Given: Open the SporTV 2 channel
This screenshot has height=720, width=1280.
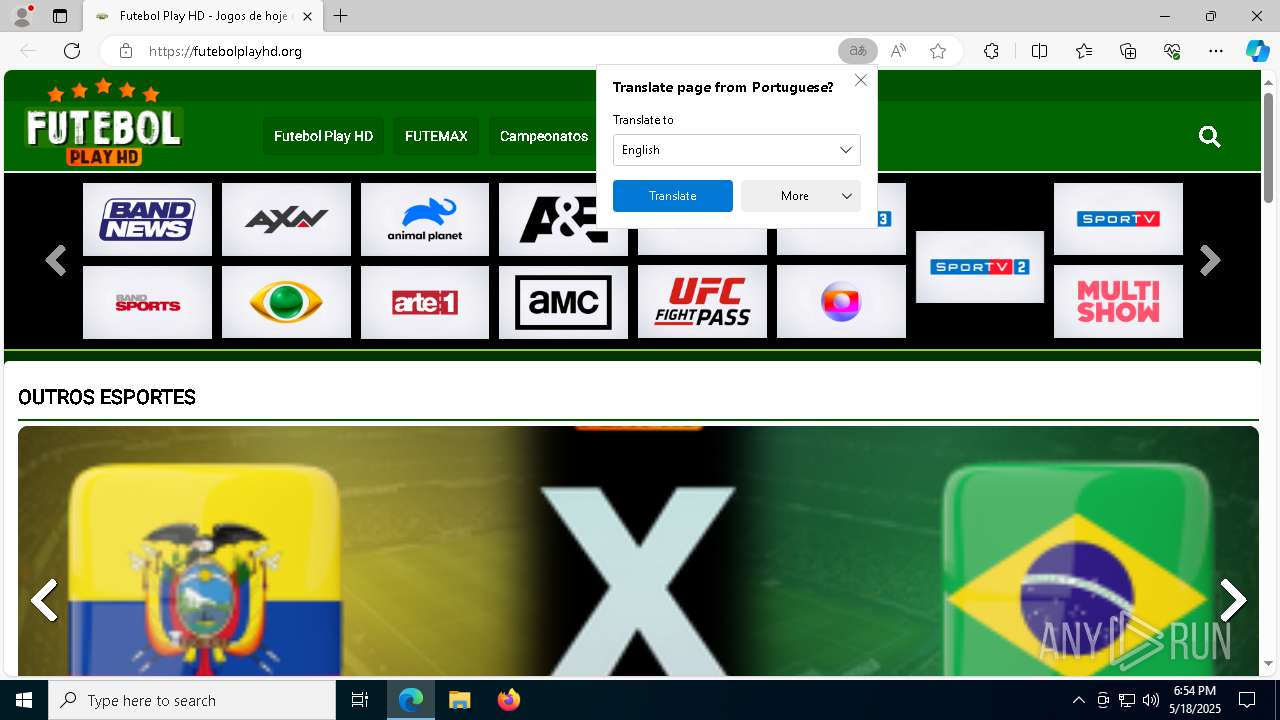Looking at the screenshot, I should 980,267.
